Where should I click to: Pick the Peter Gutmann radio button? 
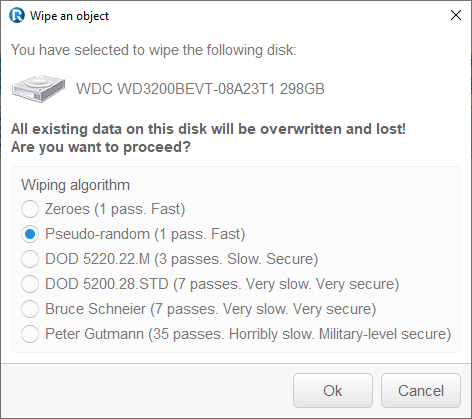point(30,334)
